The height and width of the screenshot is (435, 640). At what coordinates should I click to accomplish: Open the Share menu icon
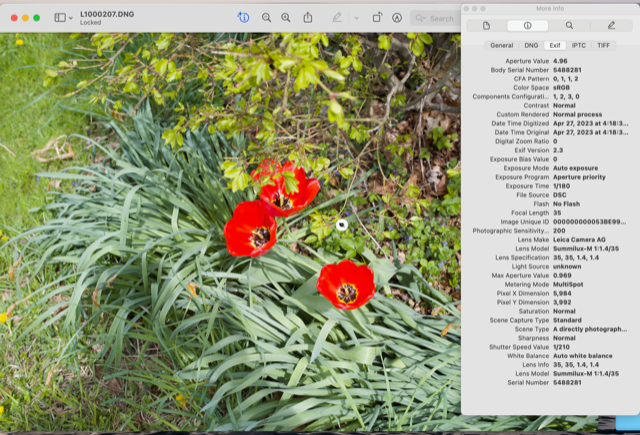(308, 17)
